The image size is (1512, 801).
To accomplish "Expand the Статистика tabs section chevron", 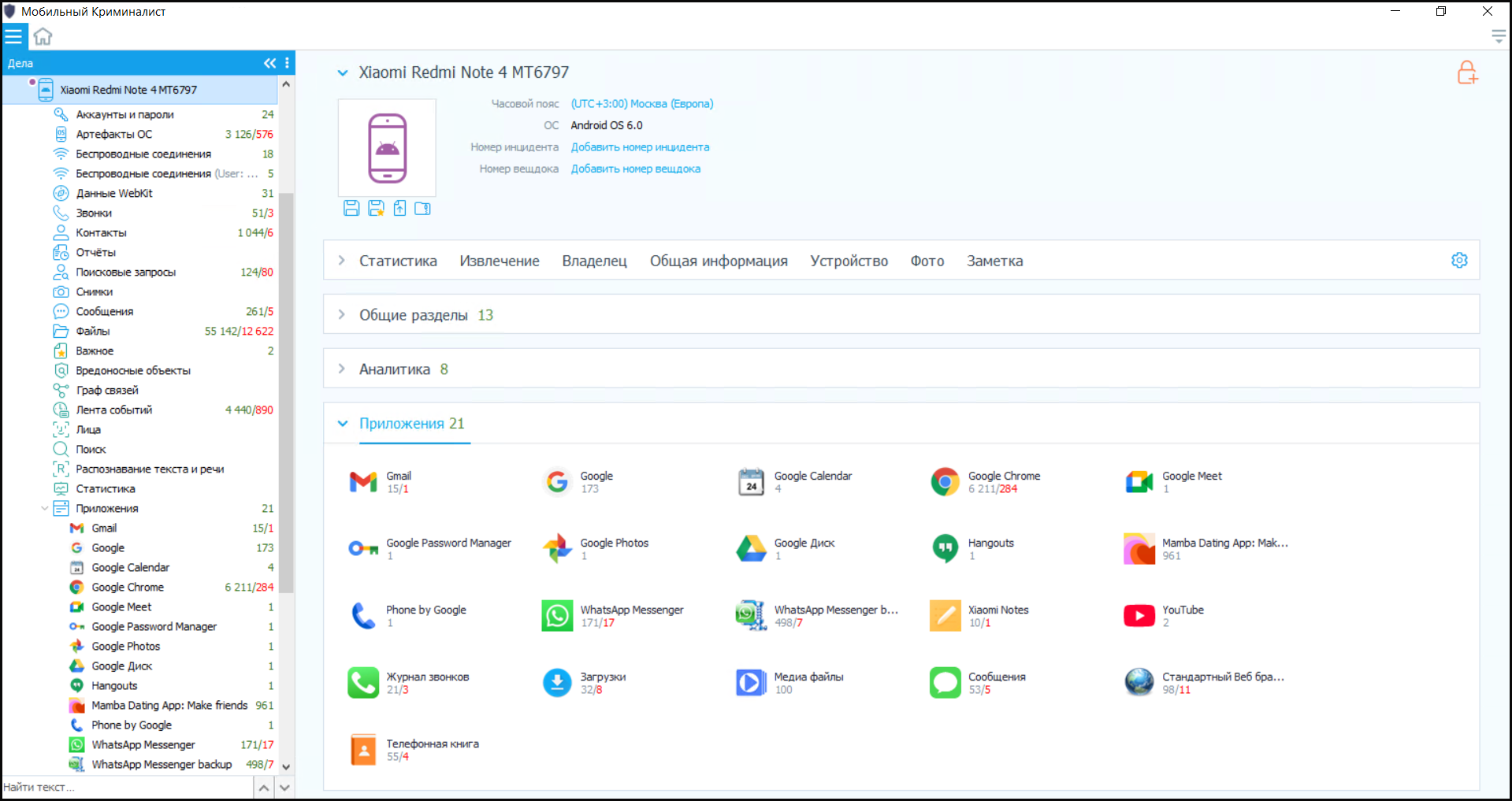I will (341, 261).
